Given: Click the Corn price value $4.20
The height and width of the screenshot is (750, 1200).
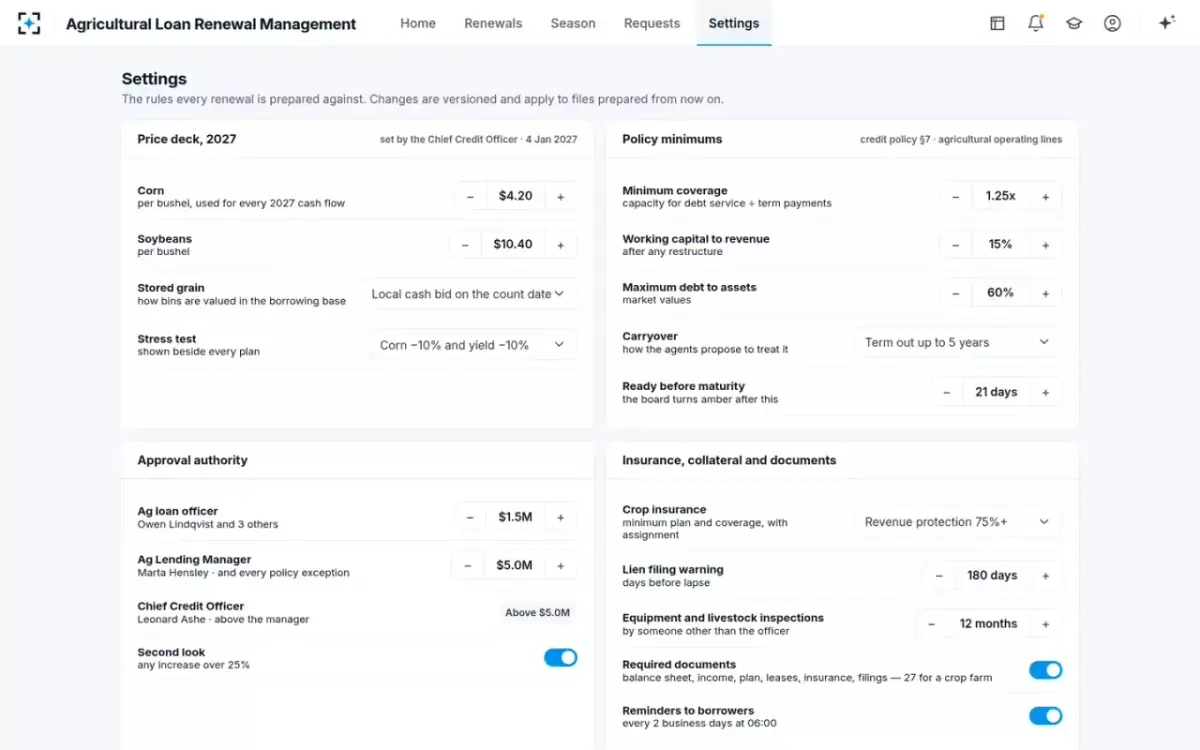Looking at the screenshot, I should 516,197.
